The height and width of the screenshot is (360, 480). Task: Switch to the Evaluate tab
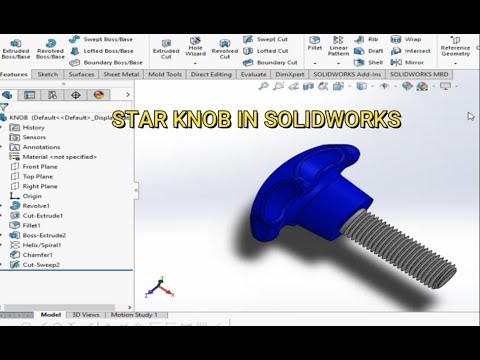[x=253, y=74]
